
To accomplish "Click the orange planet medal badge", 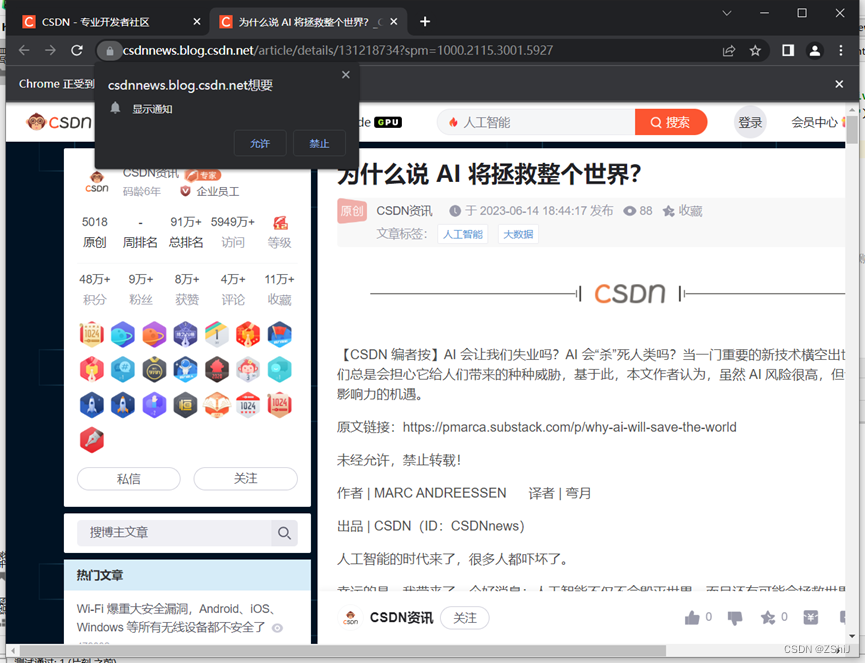I will (154, 334).
